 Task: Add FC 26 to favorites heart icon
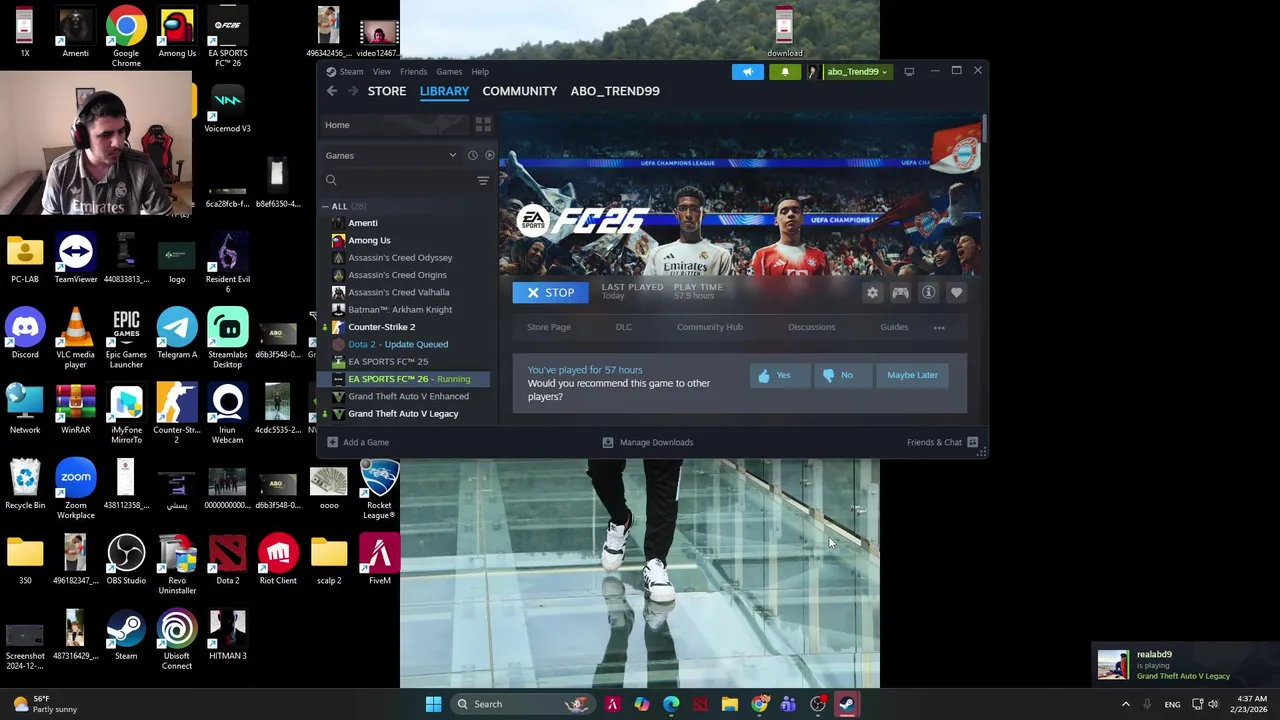(x=956, y=292)
